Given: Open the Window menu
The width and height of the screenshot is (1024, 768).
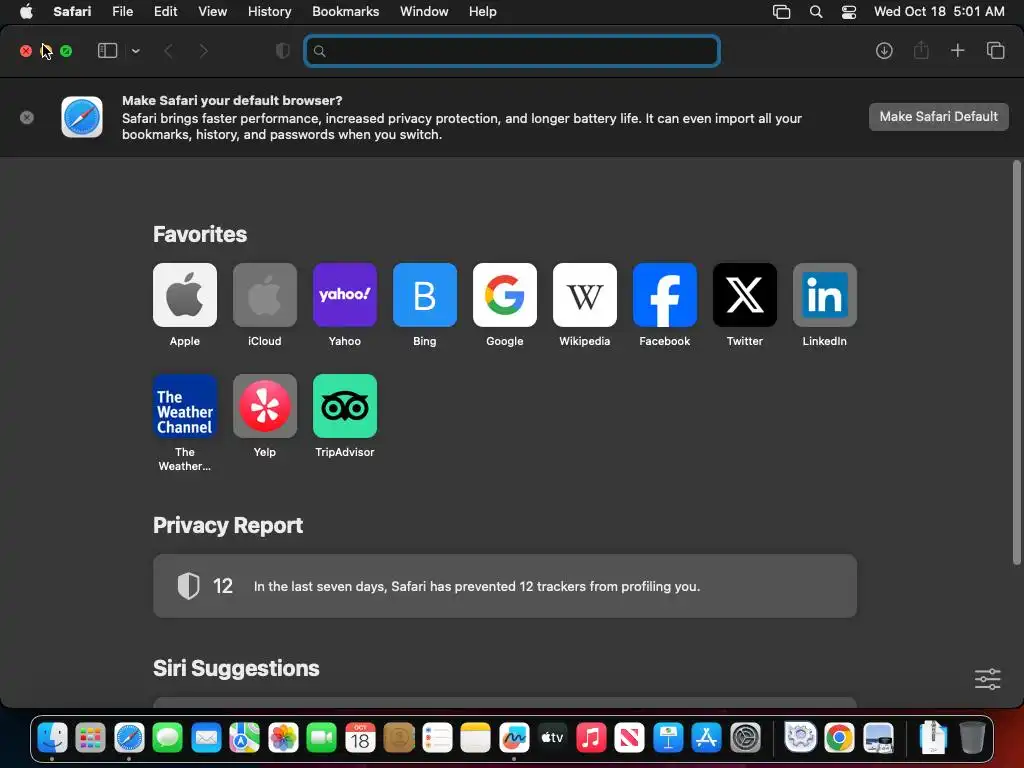Looking at the screenshot, I should tap(424, 12).
